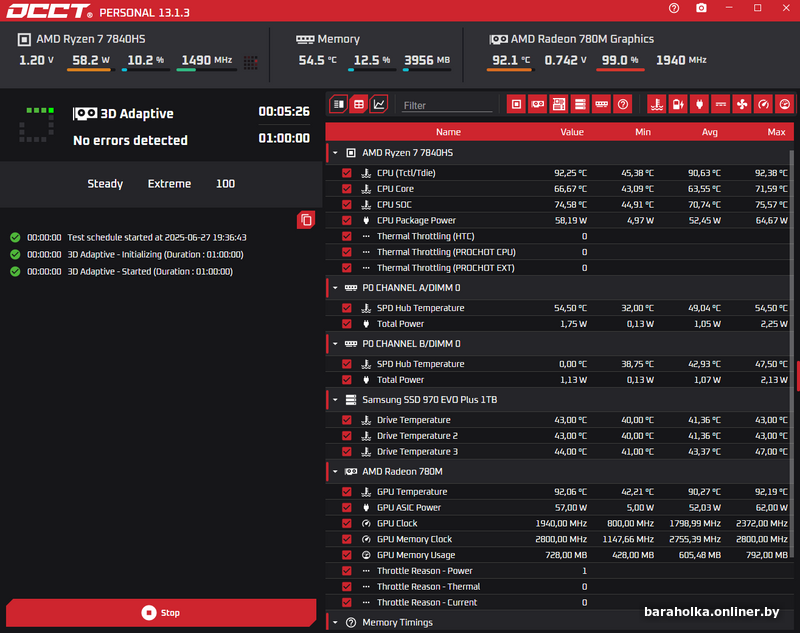Select the '3D Adaptive - Started' log entry
The width and height of the screenshot is (800, 633).
click(150, 271)
